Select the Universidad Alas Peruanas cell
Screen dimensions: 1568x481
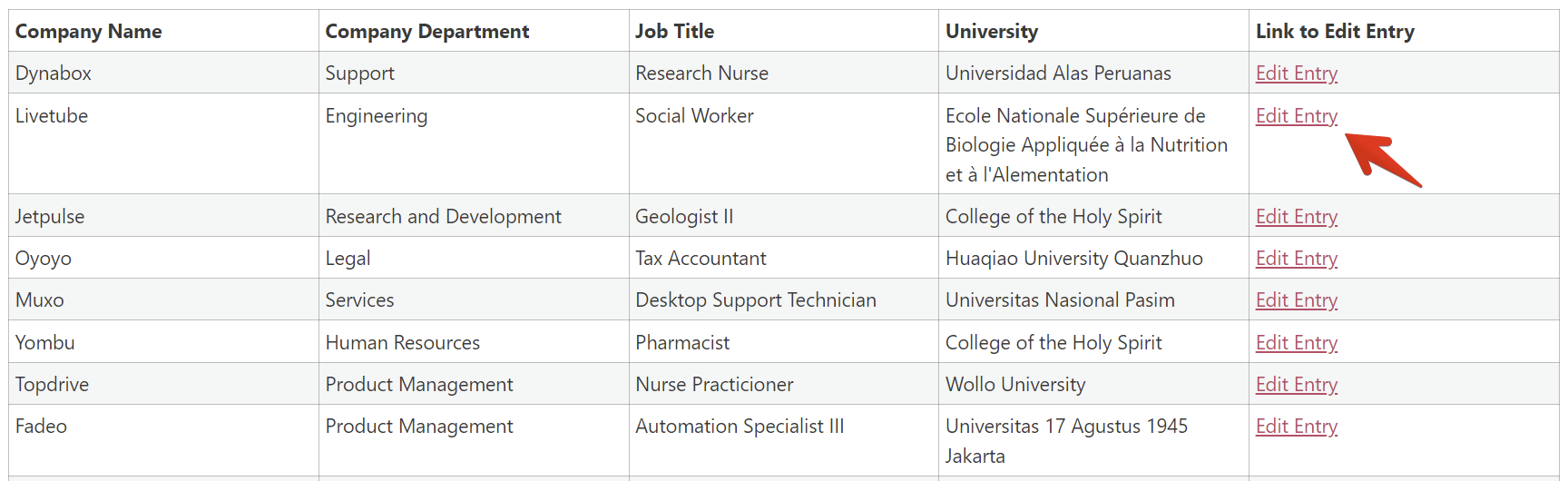tap(1058, 74)
